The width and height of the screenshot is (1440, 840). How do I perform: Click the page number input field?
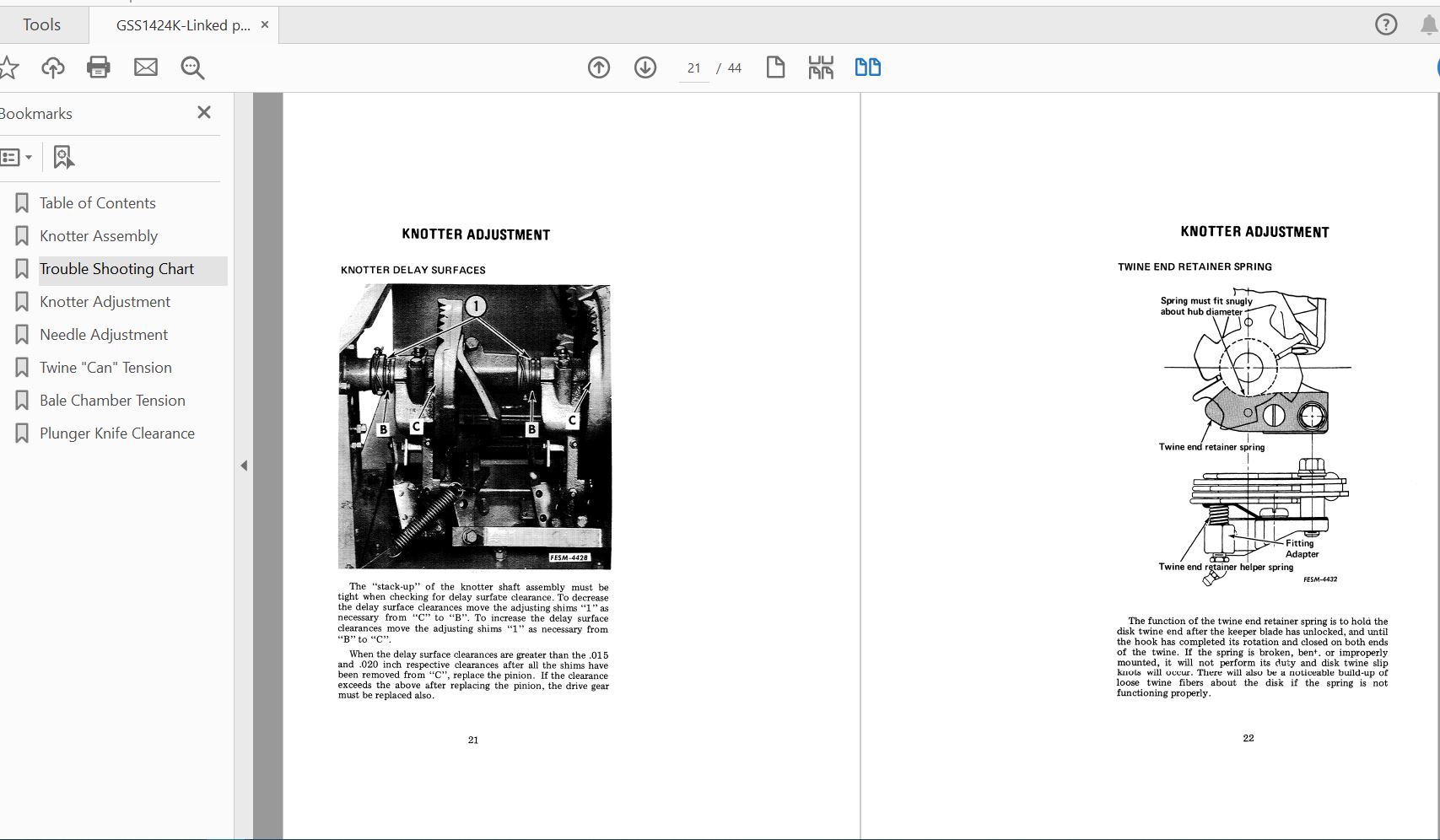(x=693, y=68)
